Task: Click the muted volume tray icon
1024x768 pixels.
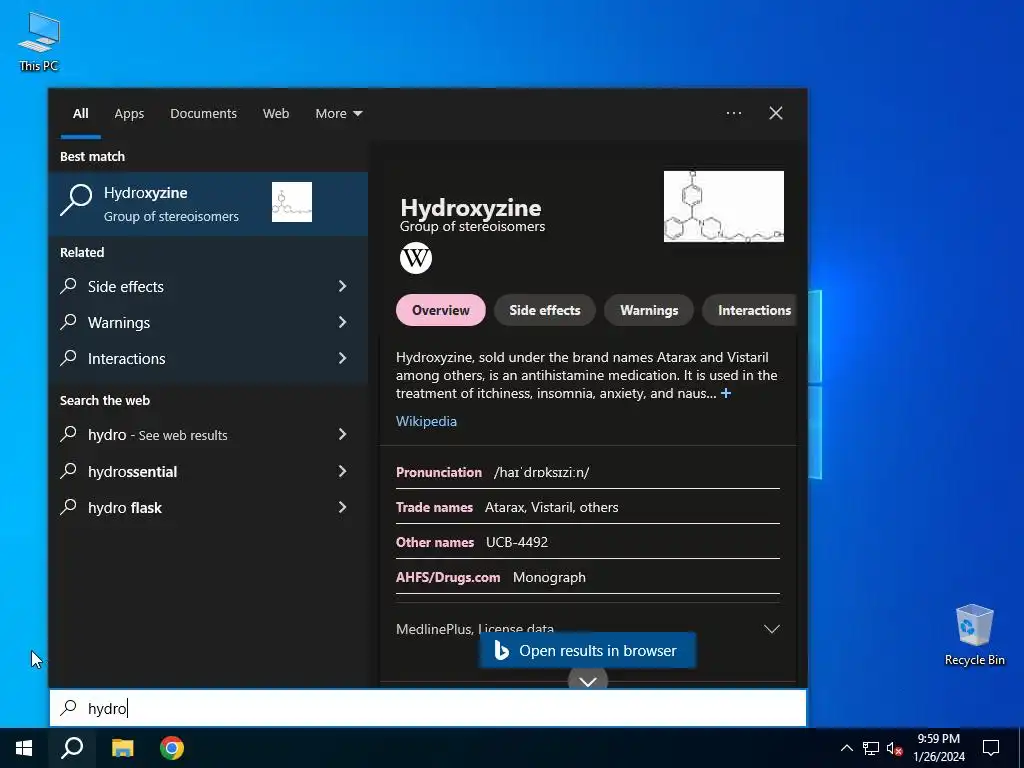Action: 894,748
